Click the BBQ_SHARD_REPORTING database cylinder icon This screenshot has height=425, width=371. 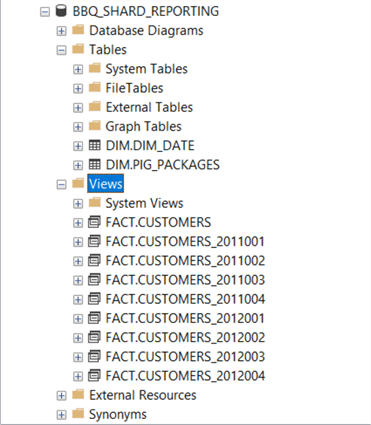pyautogui.click(x=61, y=11)
